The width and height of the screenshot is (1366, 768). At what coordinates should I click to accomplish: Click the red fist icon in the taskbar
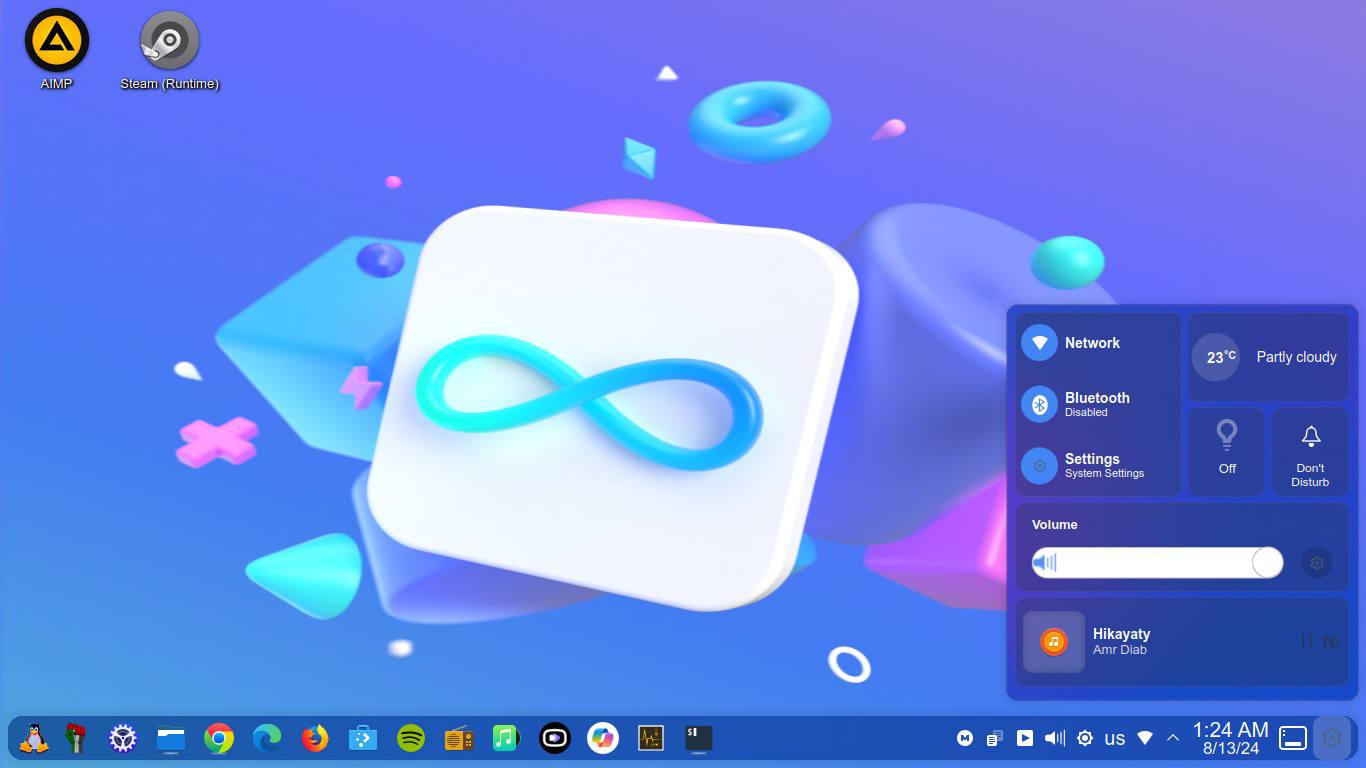coord(76,739)
